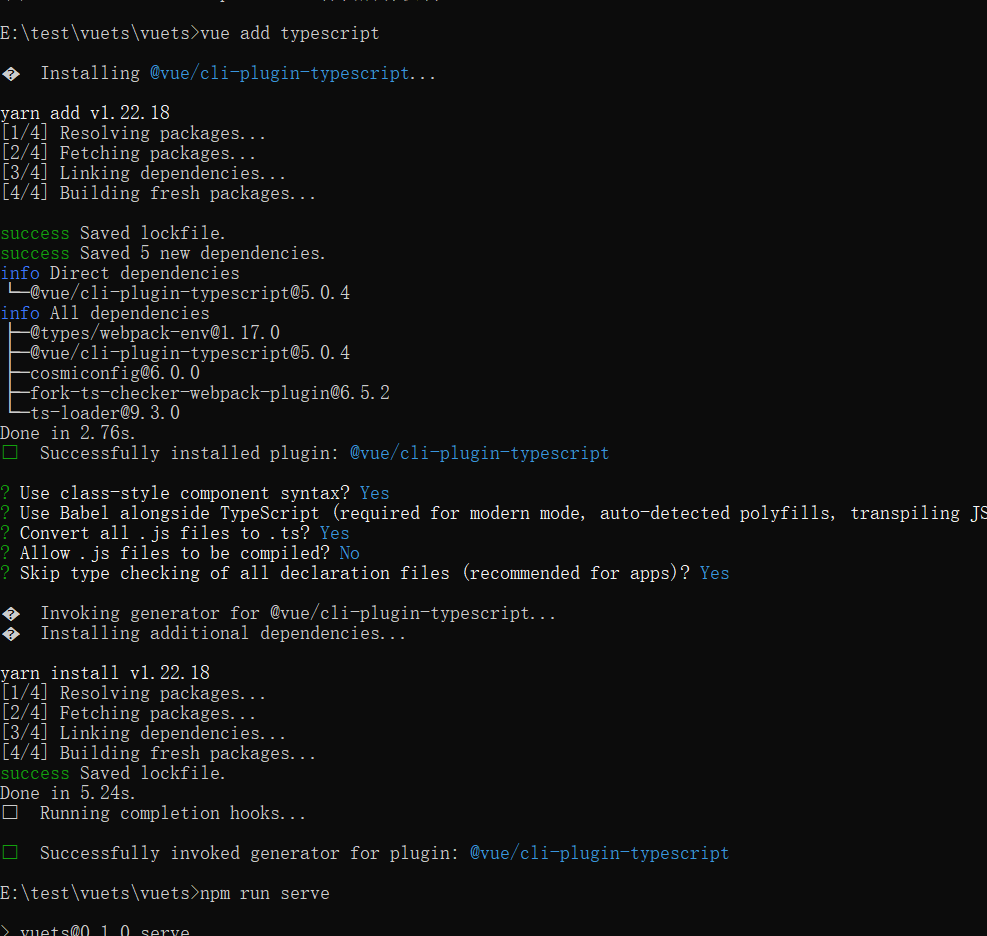This screenshot has height=936, width=987.
Task: Click '[2/4] Fetching packages...' under yarn add
Action: [128, 153]
